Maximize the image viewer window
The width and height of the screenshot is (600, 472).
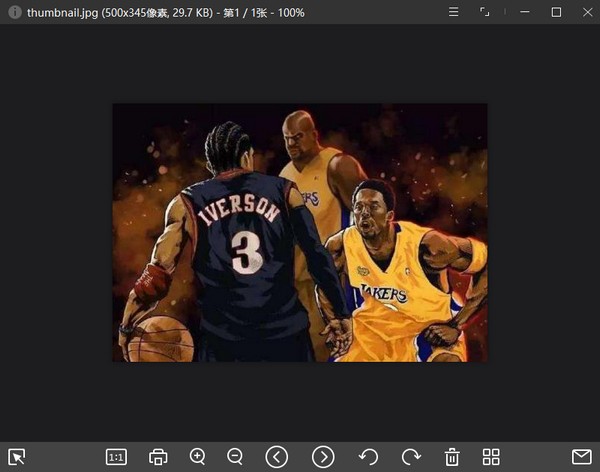pyautogui.click(x=556, y=12)
